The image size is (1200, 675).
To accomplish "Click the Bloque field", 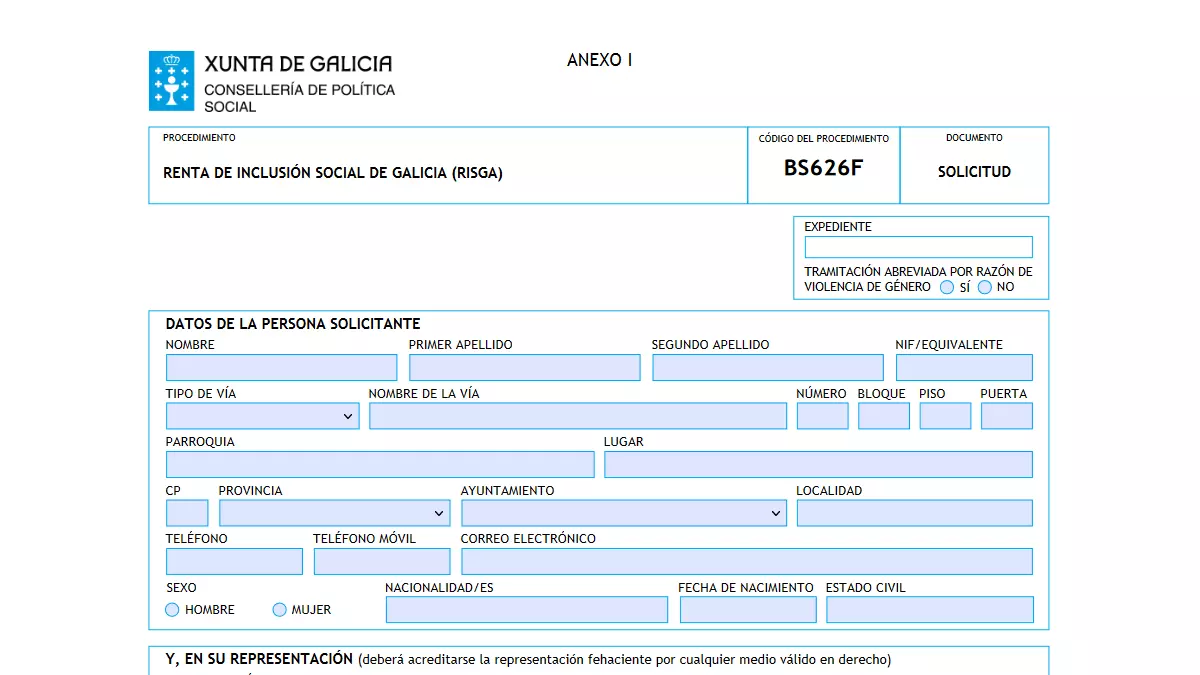I will 884,416.
